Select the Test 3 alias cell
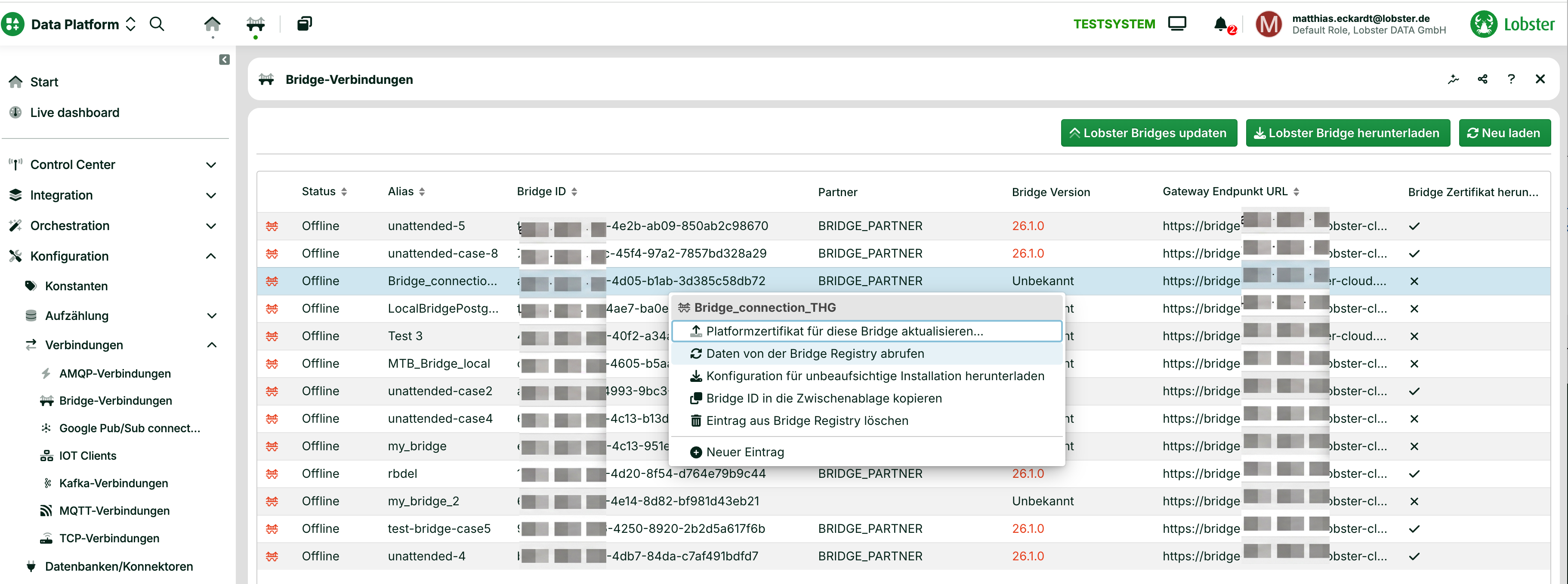Viewport: 1568px width, 584px height. [x=405, y=336]
